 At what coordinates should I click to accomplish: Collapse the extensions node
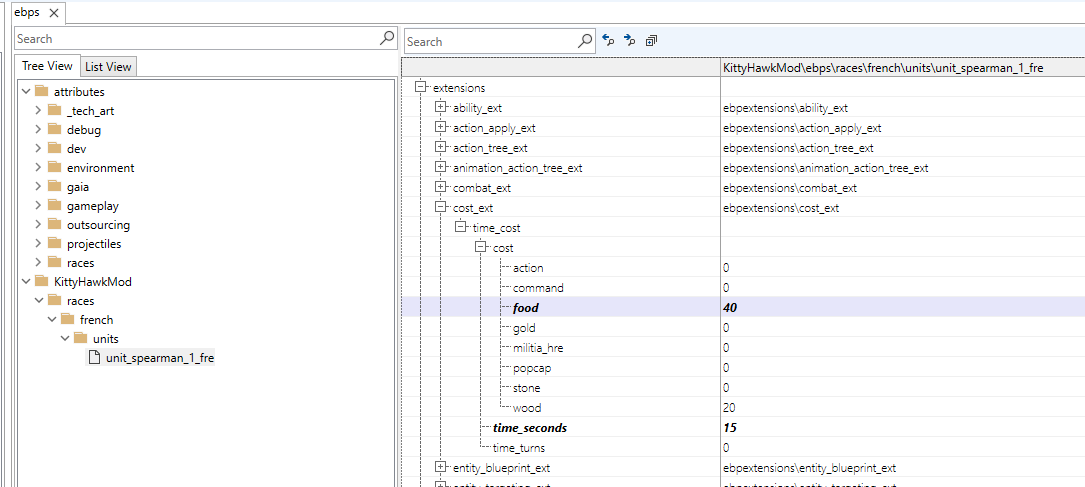(420, 87)
